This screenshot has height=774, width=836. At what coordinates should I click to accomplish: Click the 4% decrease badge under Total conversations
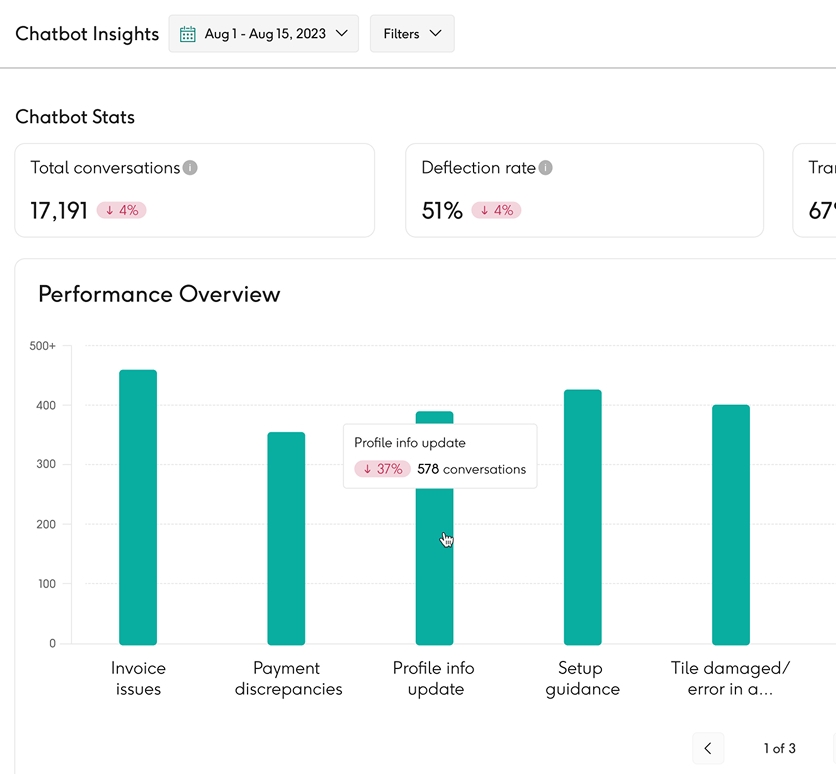pos(122,210)
